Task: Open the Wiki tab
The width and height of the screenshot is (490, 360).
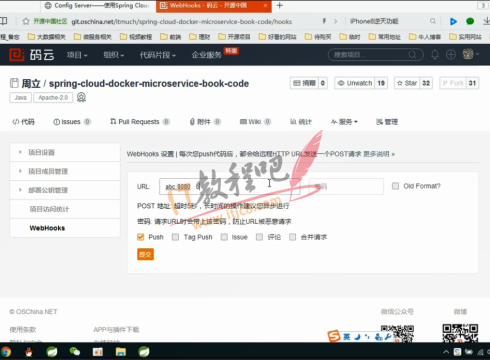Action: pos(255,122)
